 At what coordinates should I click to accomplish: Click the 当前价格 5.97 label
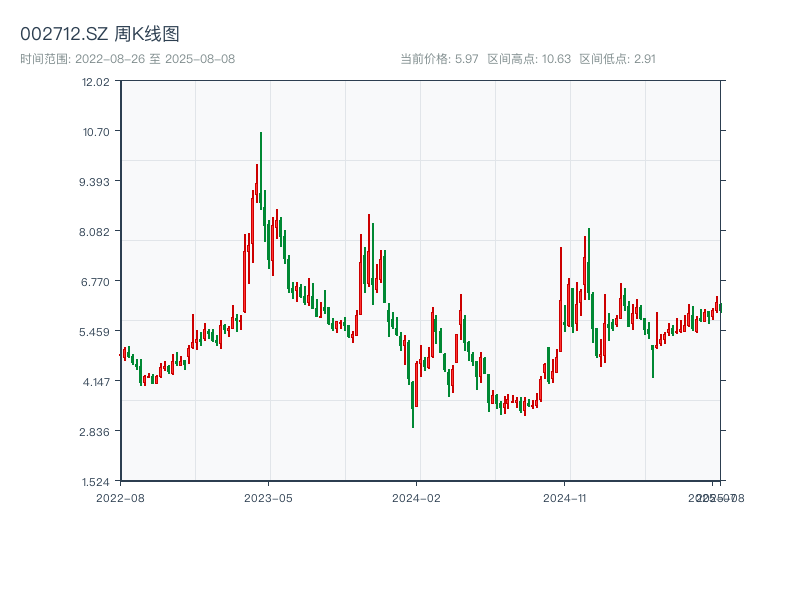coord(439,59)
